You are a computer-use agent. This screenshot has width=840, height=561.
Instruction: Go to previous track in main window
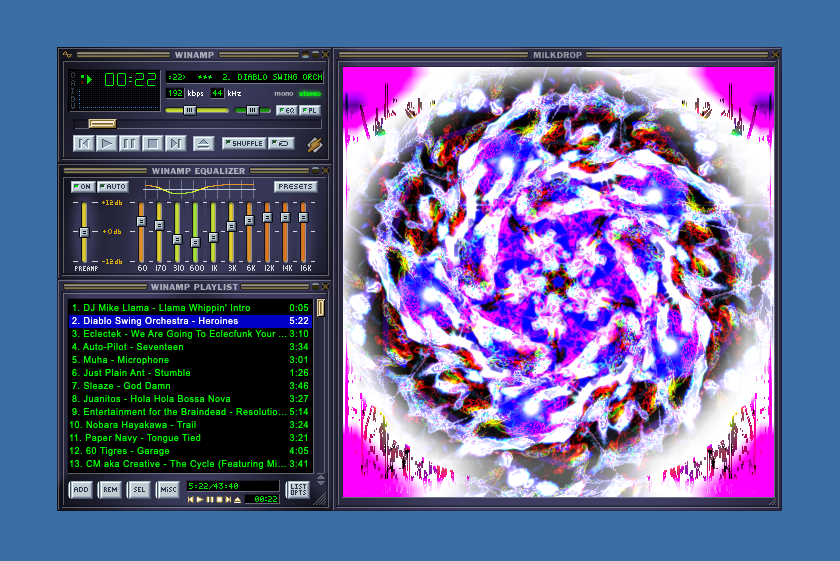[x=84, y=144]
